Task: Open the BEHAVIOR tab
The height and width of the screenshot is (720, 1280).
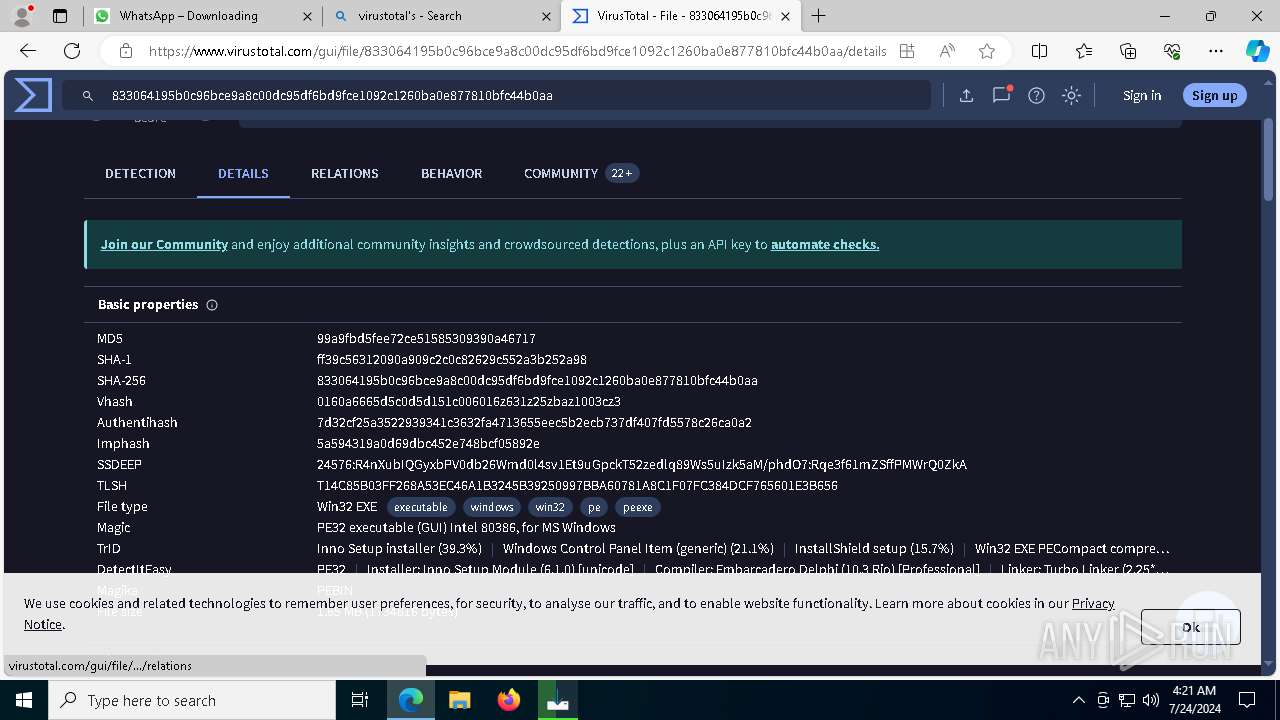Action: [451, 173]
